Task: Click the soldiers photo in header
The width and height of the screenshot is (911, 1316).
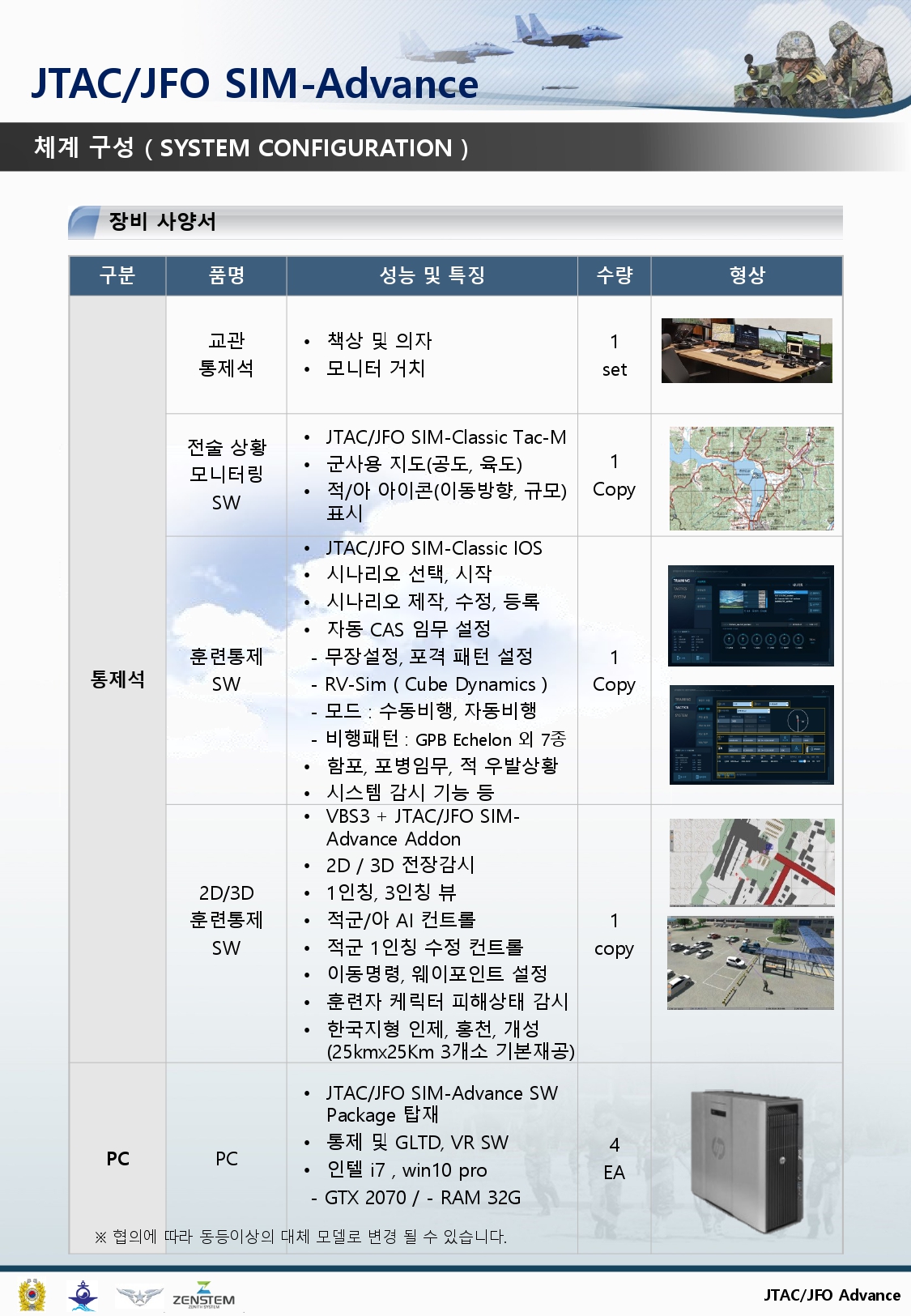Action: [x=814, y=66]
